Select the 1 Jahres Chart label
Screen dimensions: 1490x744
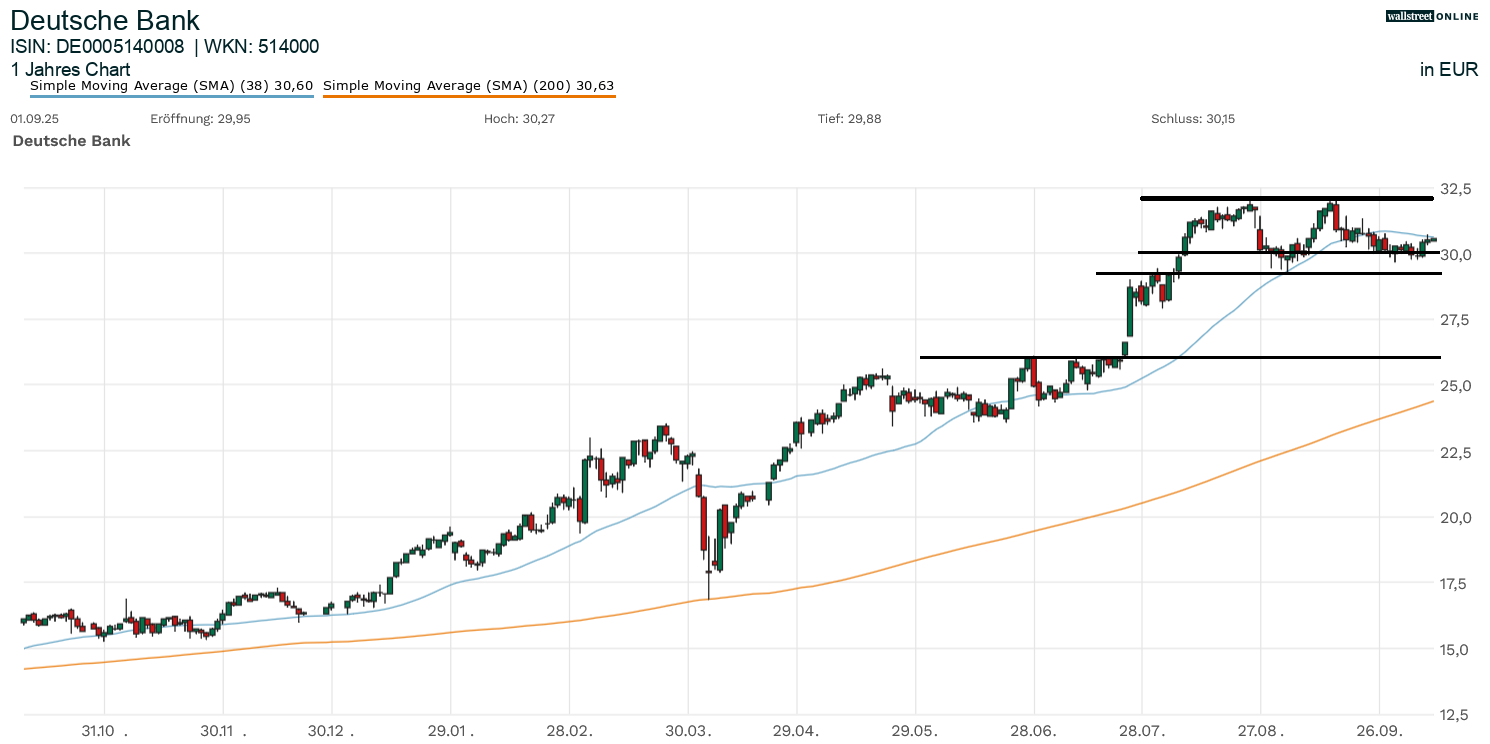click(70, 70)
